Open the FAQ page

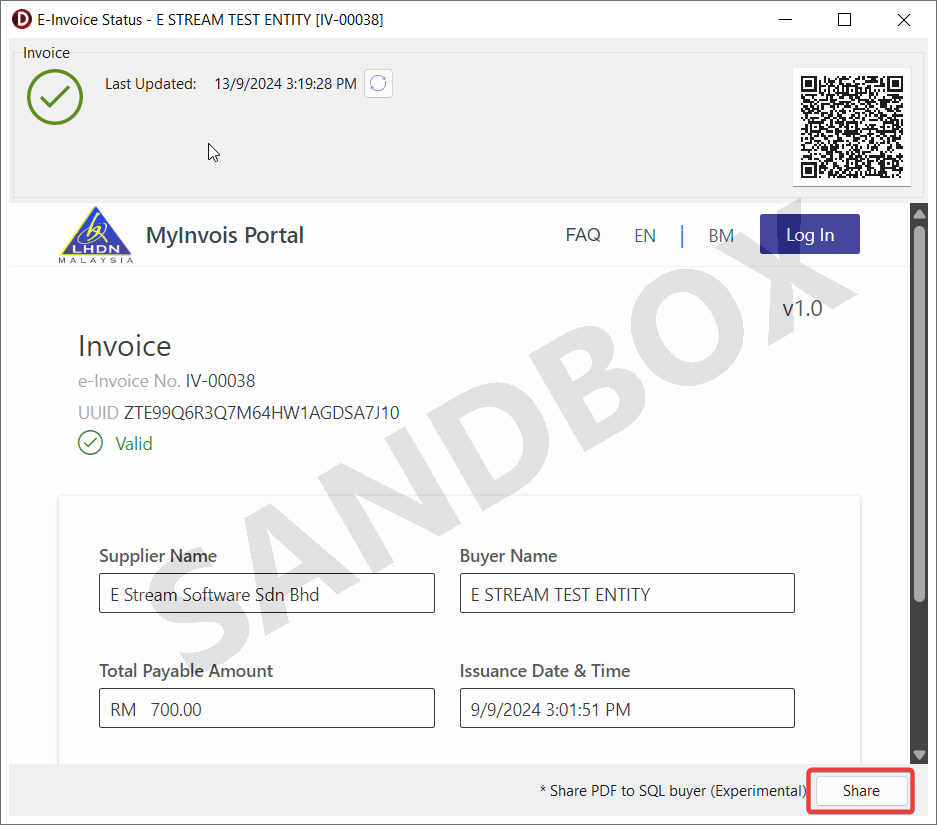pyautogui.click(x=583, y=236)
